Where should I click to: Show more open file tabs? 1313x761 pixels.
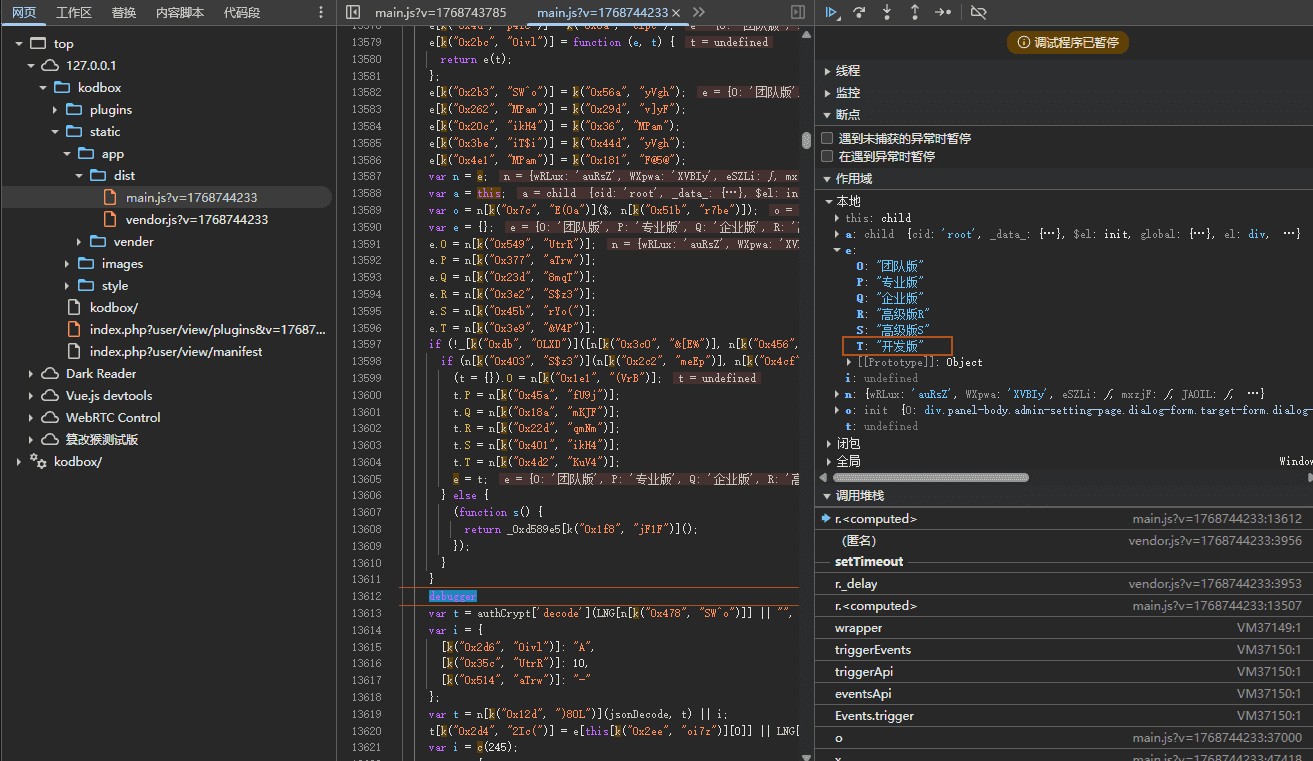click(698, 12)
